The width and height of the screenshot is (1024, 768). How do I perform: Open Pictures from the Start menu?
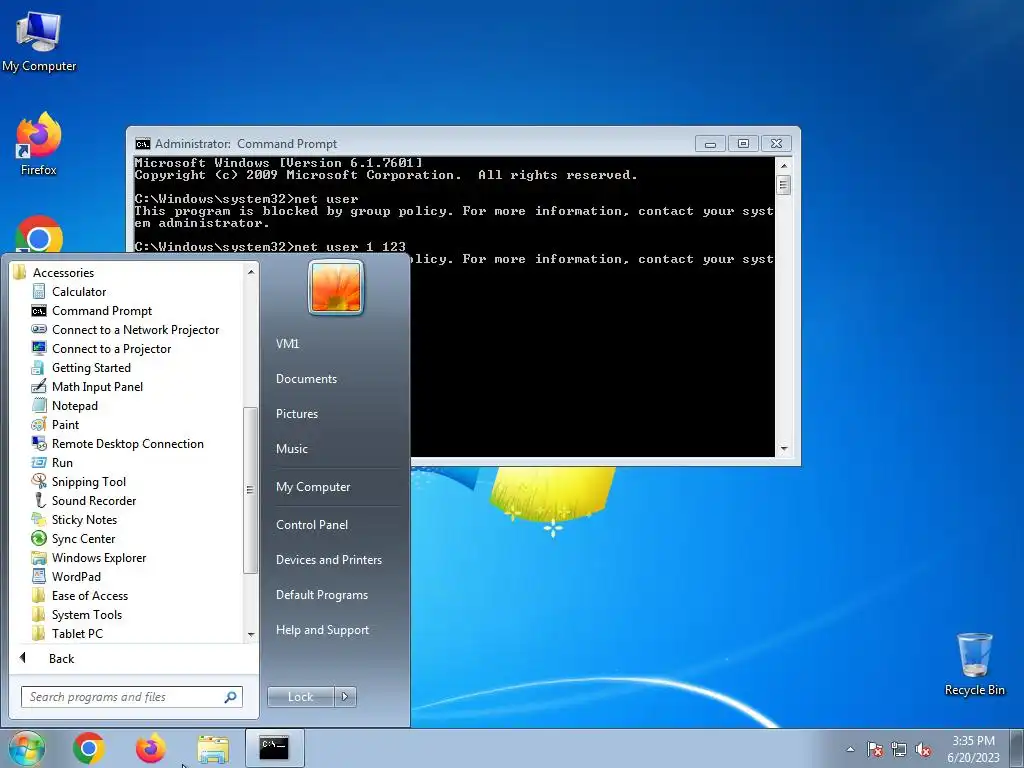click(x=296, y=413)
